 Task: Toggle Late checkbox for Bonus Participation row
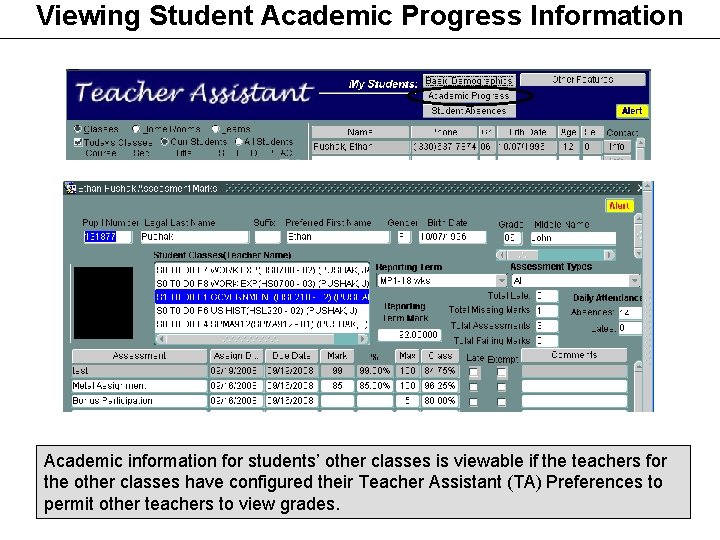point(473,402)
